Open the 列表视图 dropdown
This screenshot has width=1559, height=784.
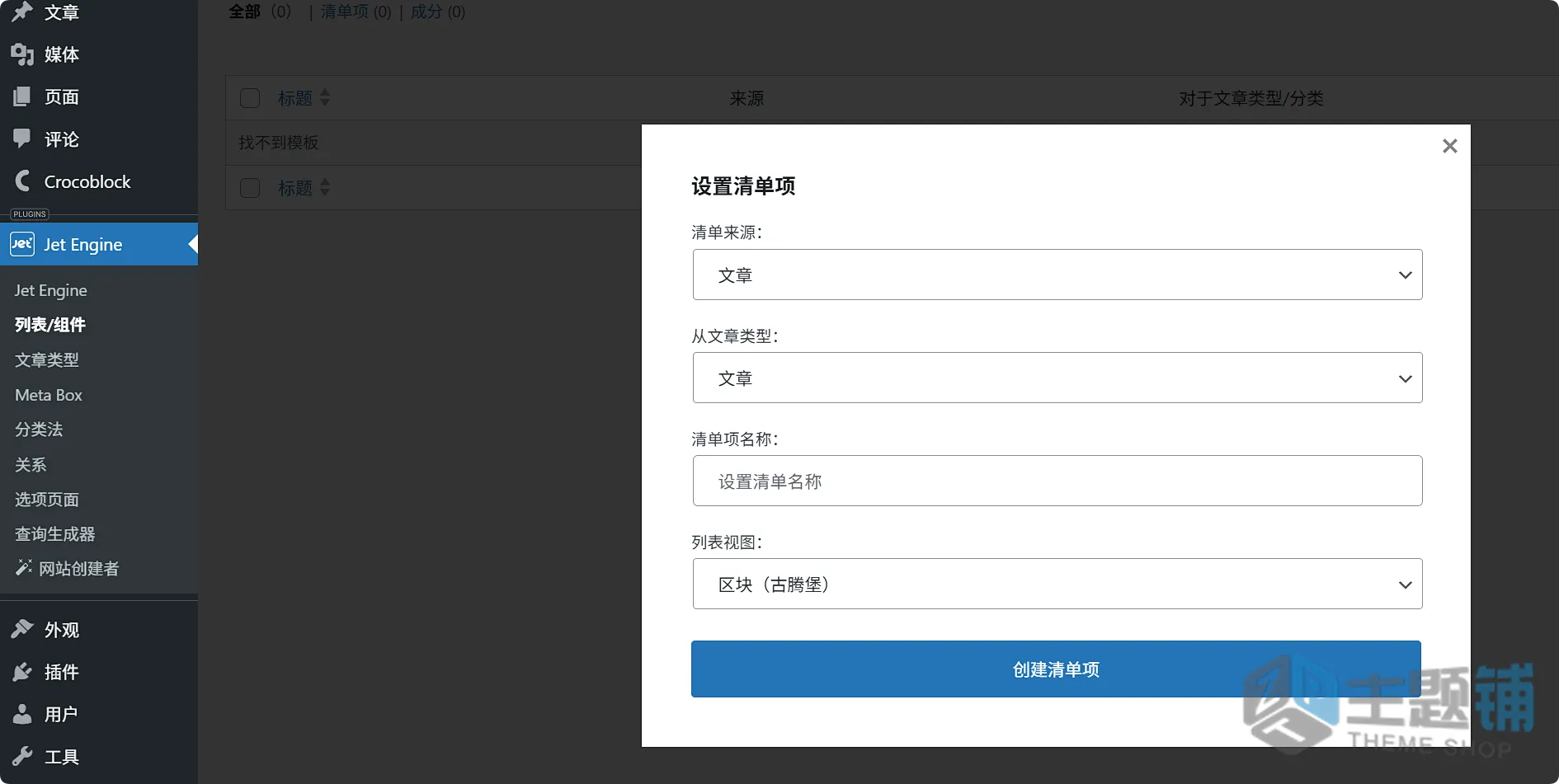[1057, 584]
